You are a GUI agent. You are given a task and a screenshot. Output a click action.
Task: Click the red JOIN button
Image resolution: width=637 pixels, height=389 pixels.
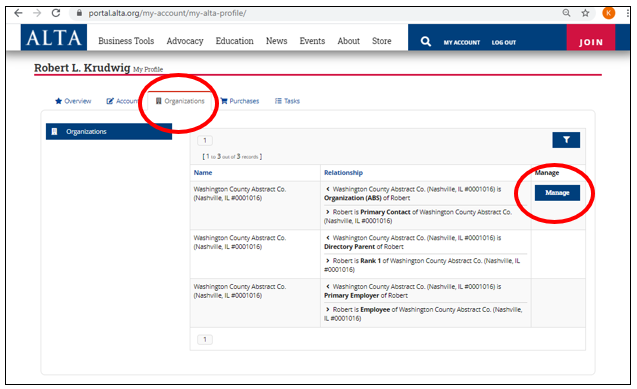pos(591,37)
